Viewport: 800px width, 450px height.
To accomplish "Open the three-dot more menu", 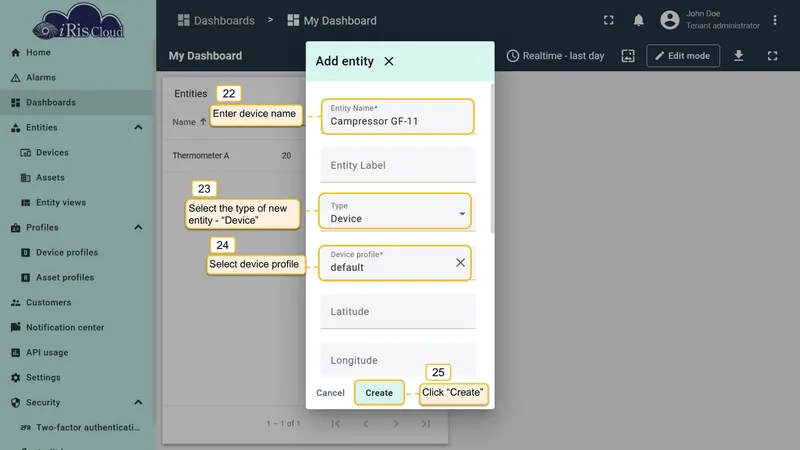I will point(774,20).
